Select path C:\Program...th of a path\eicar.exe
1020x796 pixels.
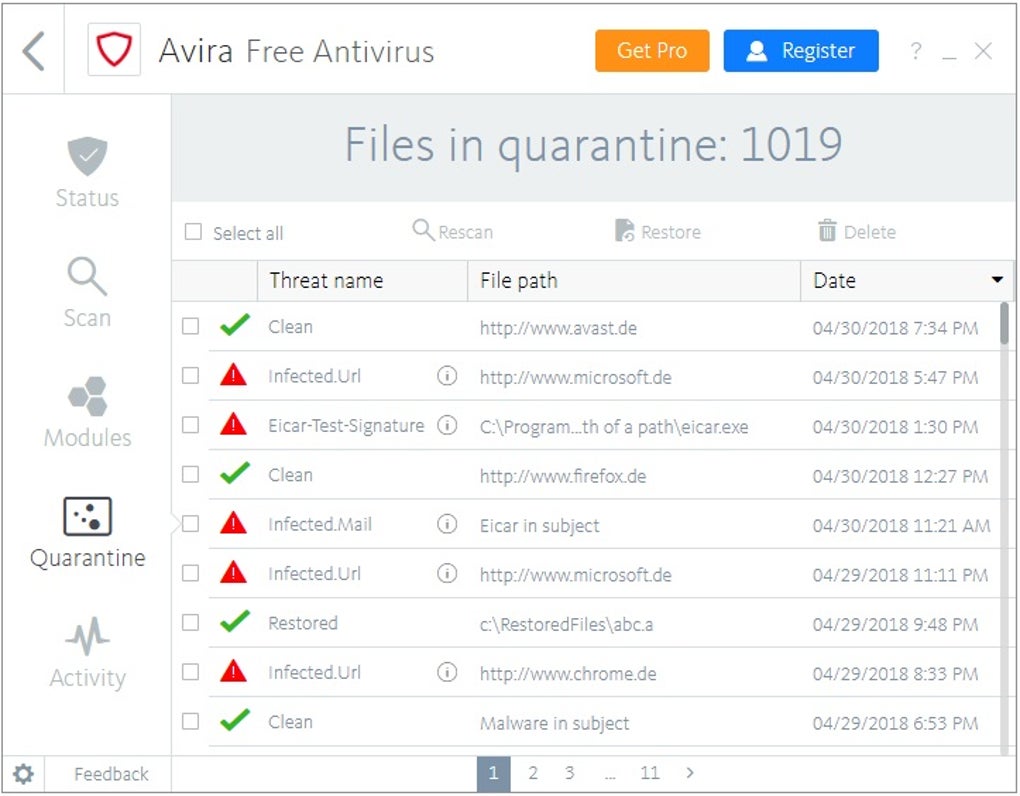613,427
